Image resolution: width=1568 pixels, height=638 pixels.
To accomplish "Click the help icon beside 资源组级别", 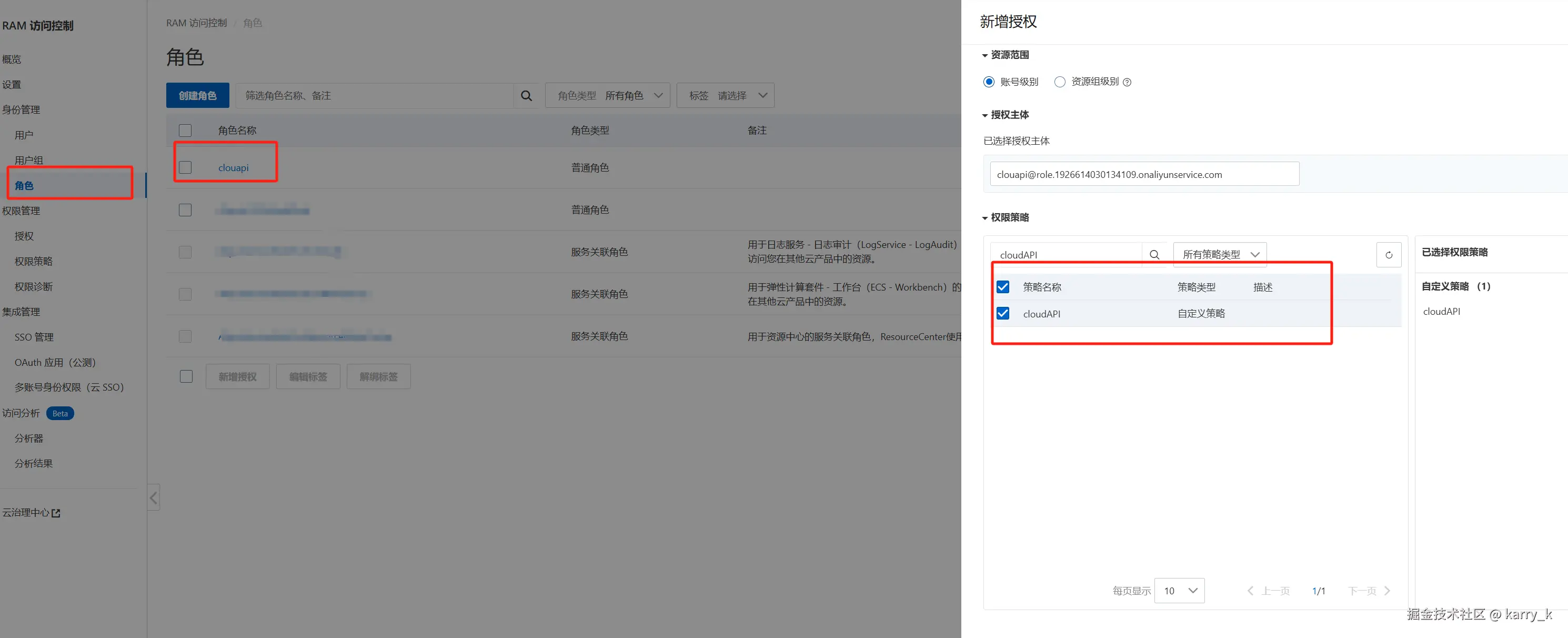I will (x=1127, y=82).
